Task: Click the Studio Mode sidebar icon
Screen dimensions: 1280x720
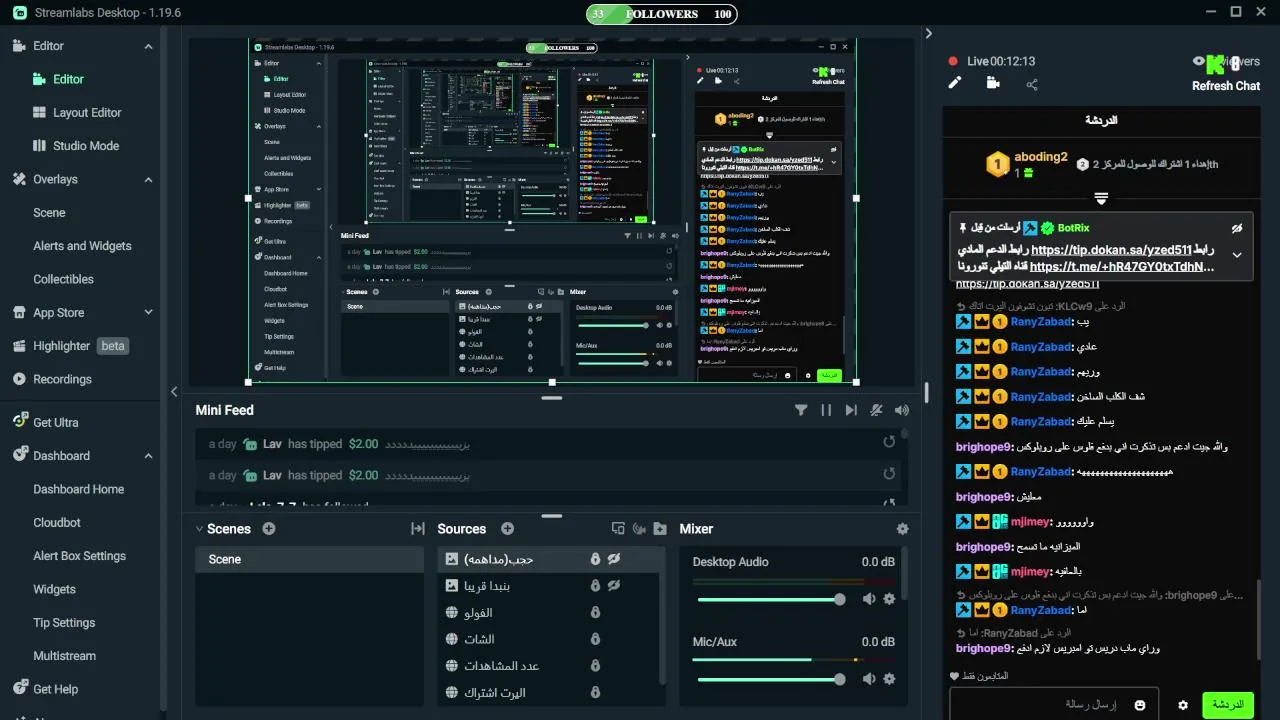Action: click(39, 145)
